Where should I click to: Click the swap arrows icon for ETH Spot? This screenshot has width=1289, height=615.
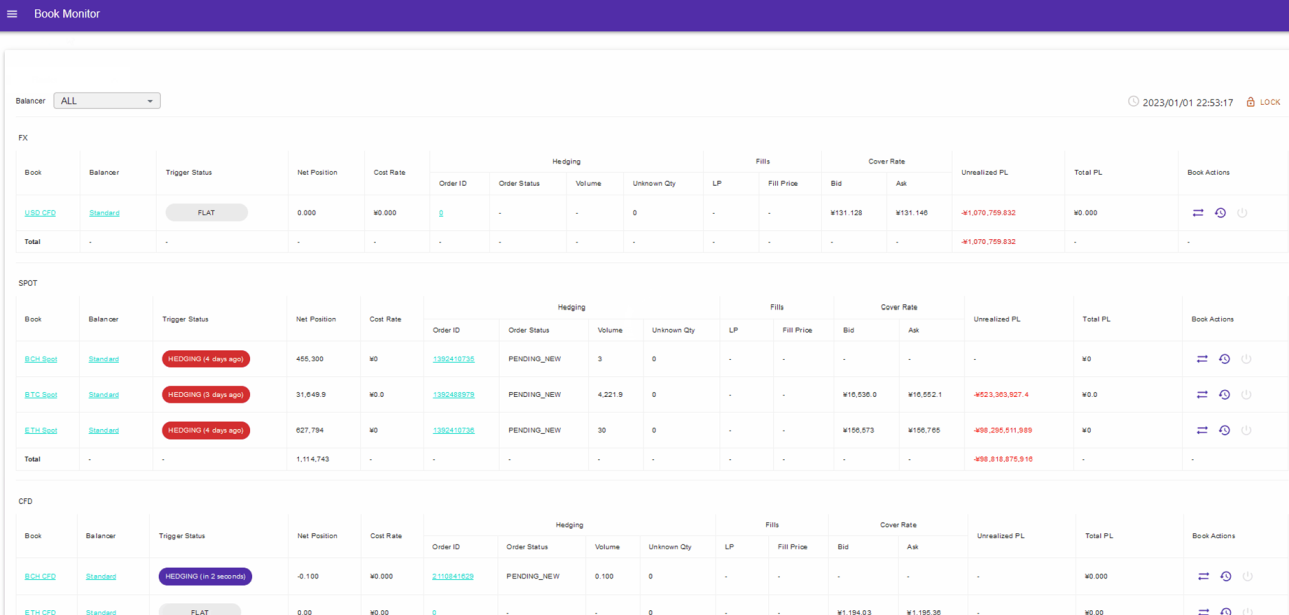tap(1202, 431)
